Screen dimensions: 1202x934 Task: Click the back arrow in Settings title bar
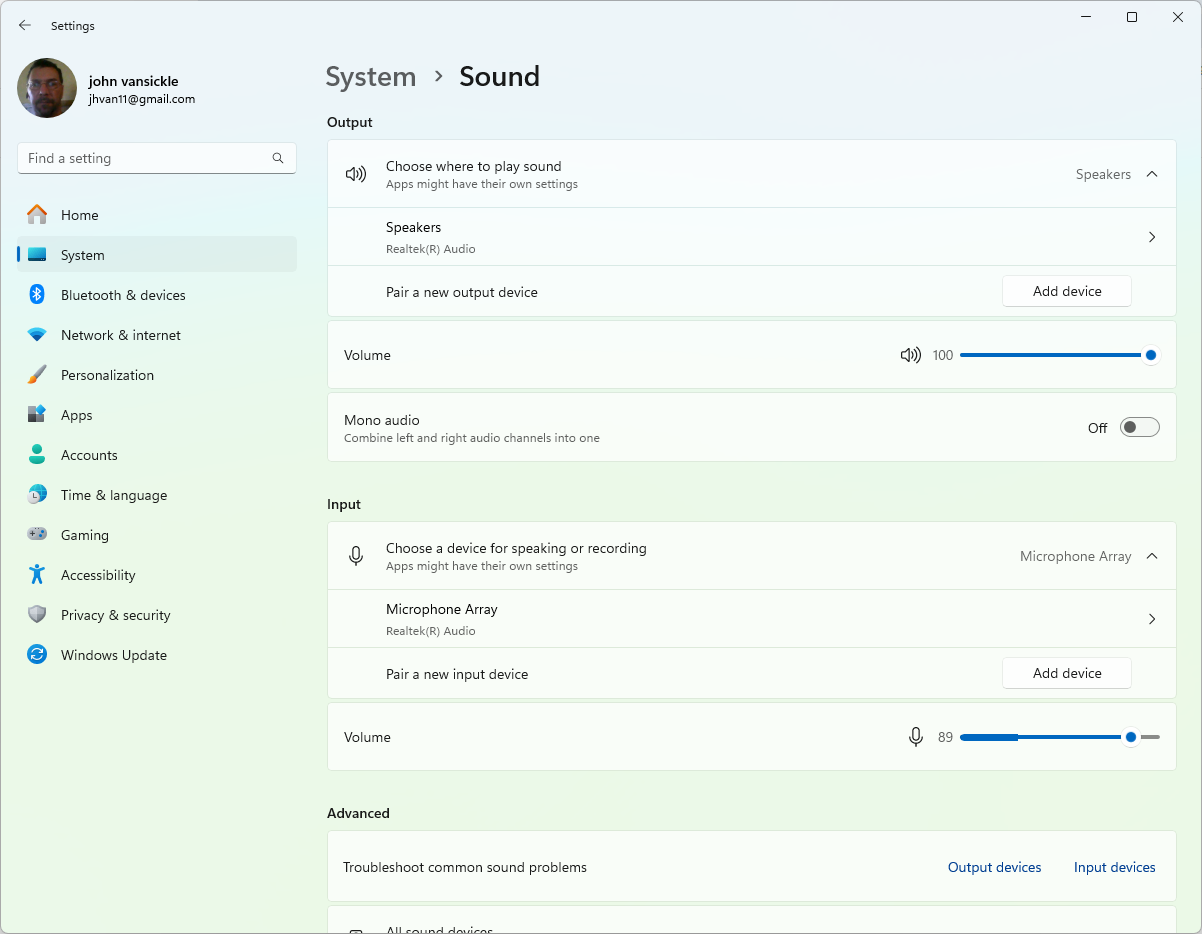[x=25, y=25]
